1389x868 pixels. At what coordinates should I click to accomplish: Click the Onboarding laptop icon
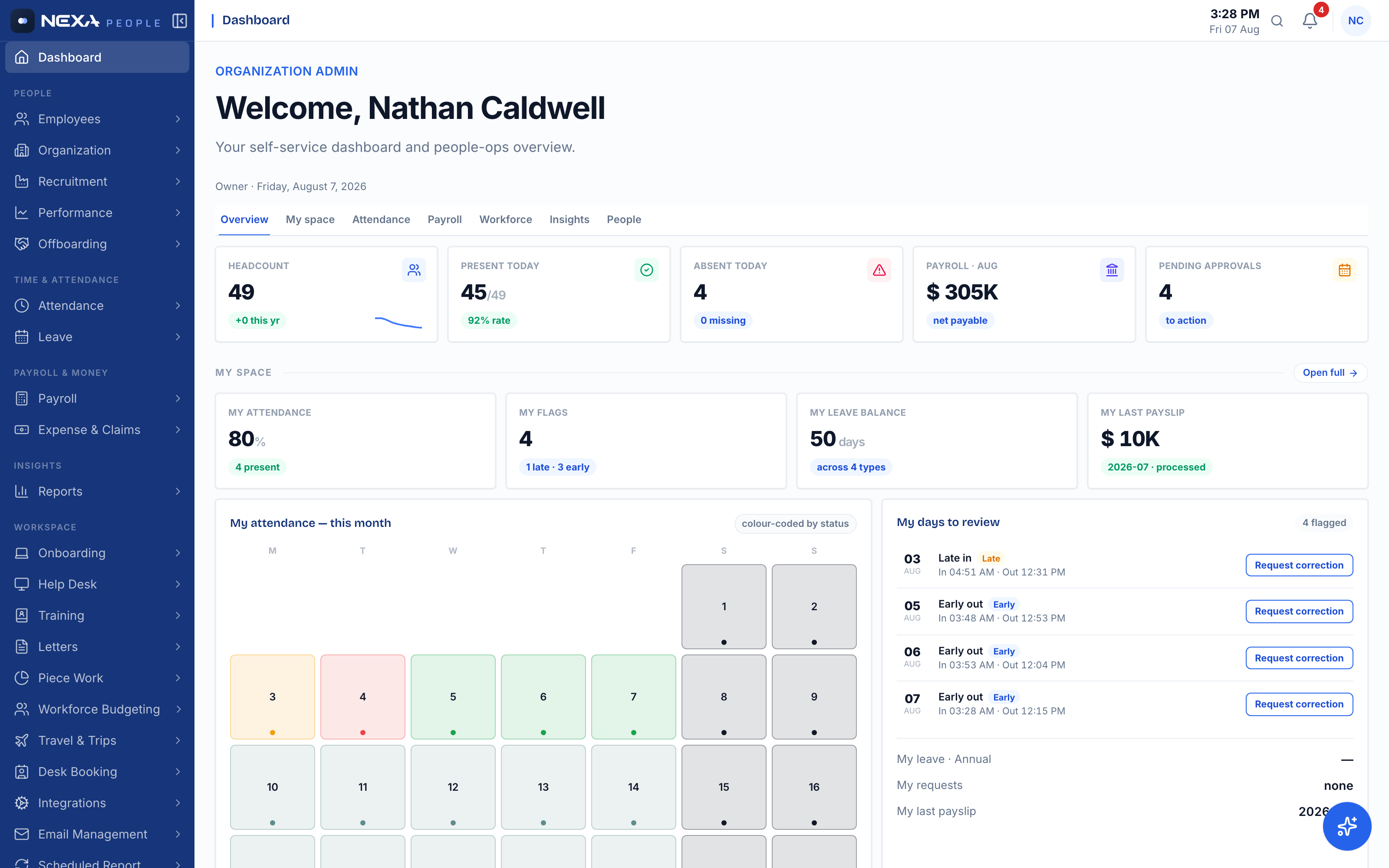[x=22, y=553]
